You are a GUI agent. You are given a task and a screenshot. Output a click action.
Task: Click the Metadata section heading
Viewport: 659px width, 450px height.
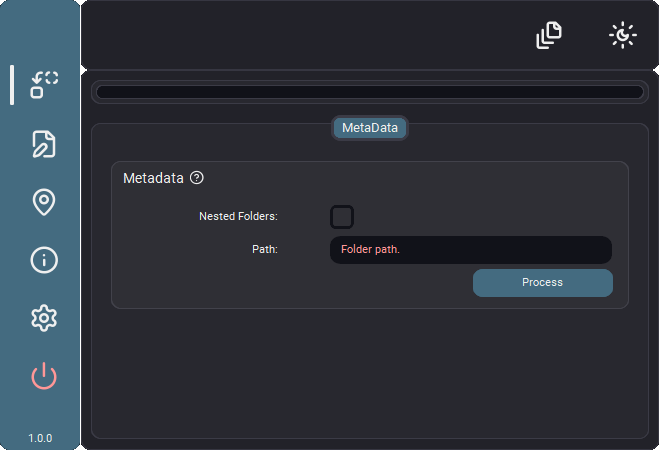(x=153, y=178)
